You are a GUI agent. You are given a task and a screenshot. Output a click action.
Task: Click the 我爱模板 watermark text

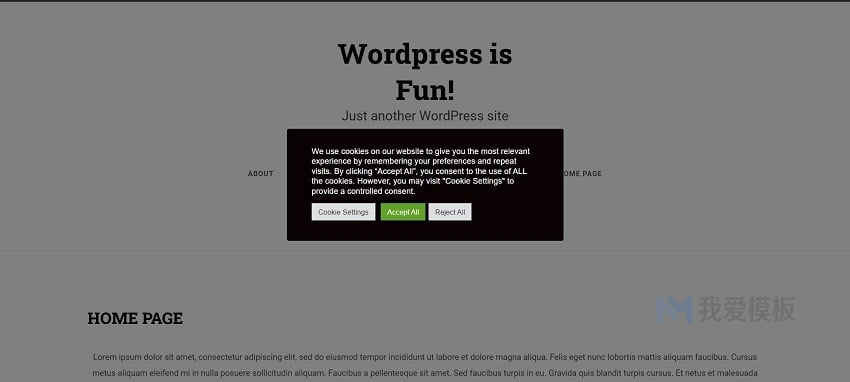[x=747, y=309]
